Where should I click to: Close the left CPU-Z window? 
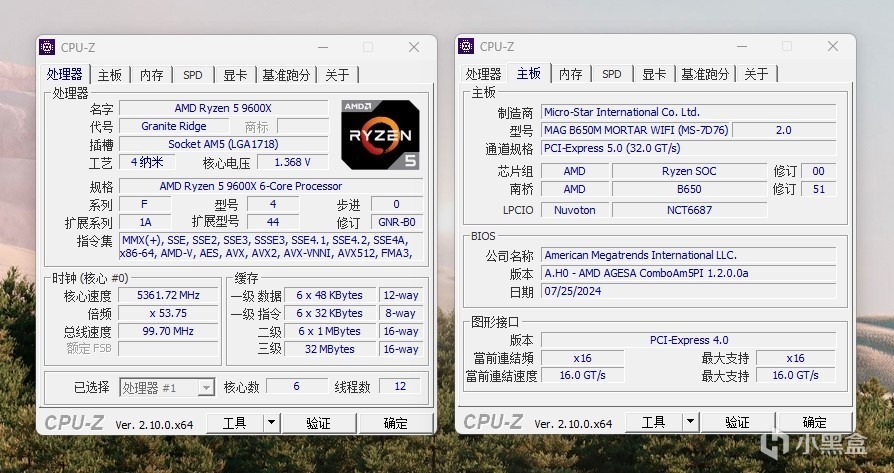pyautogui.click(x=414, y=47)
